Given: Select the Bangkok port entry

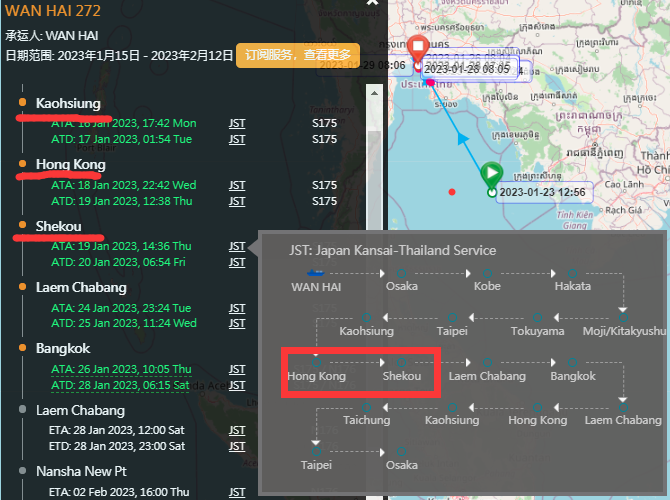Looking at the screenshot, I should (63, 348).
